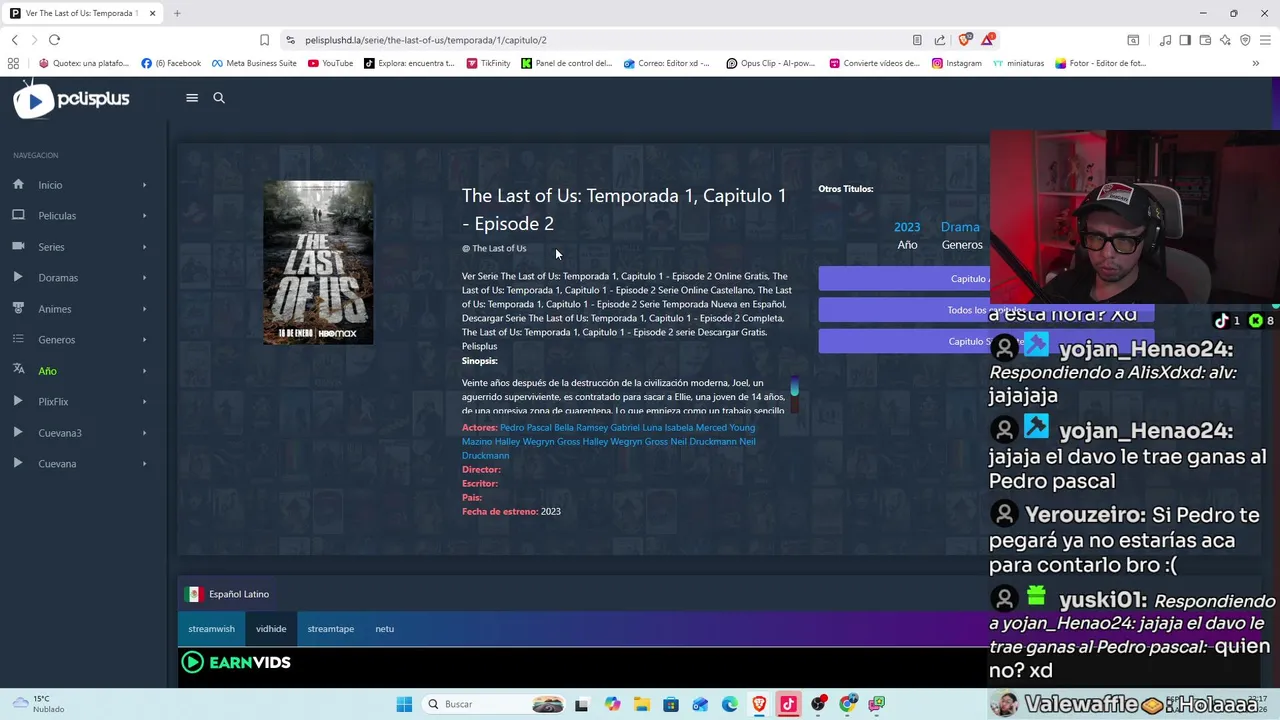Click the 2023 year link
The width and height of the screenshot is (1280, 720).
[x=907, y=227]
